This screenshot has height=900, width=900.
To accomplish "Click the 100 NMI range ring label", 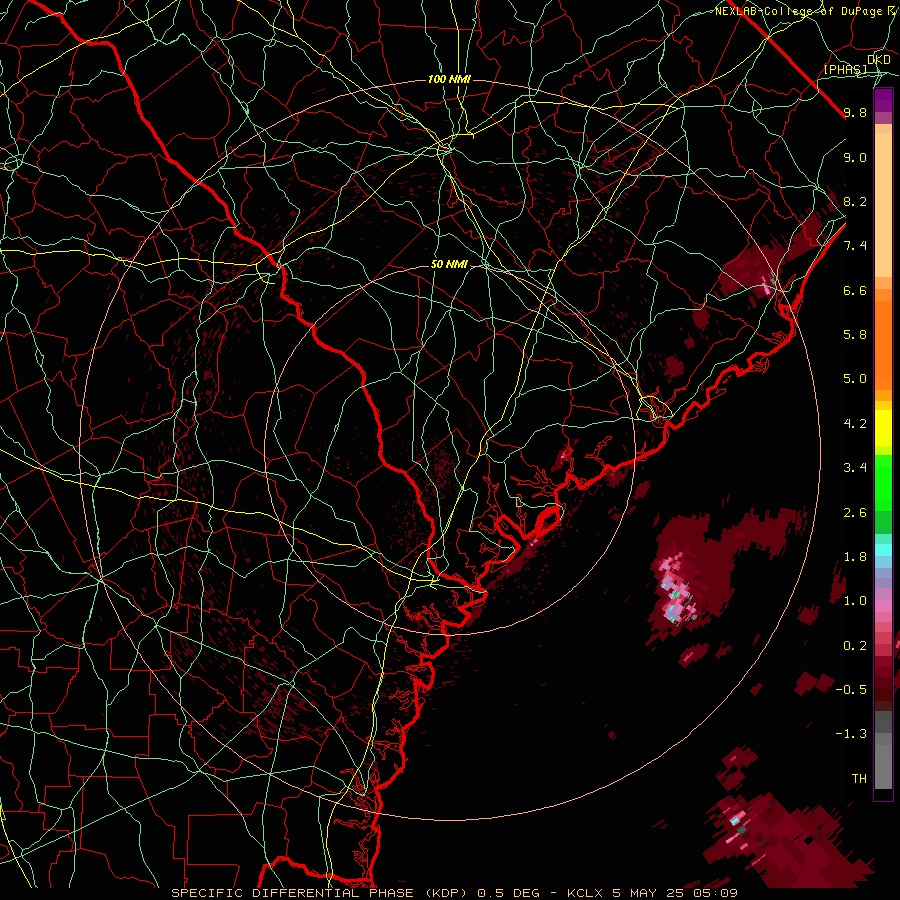I will click(x=449, y=79).
